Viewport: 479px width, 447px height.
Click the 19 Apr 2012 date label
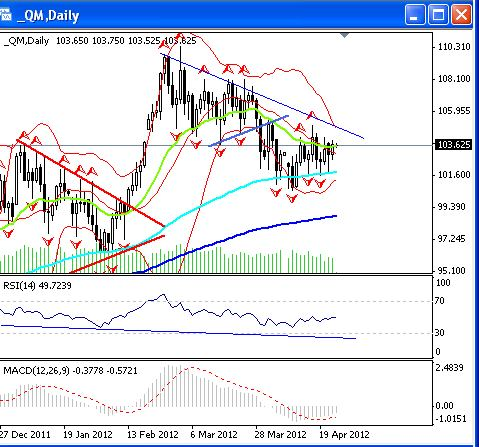344,435
